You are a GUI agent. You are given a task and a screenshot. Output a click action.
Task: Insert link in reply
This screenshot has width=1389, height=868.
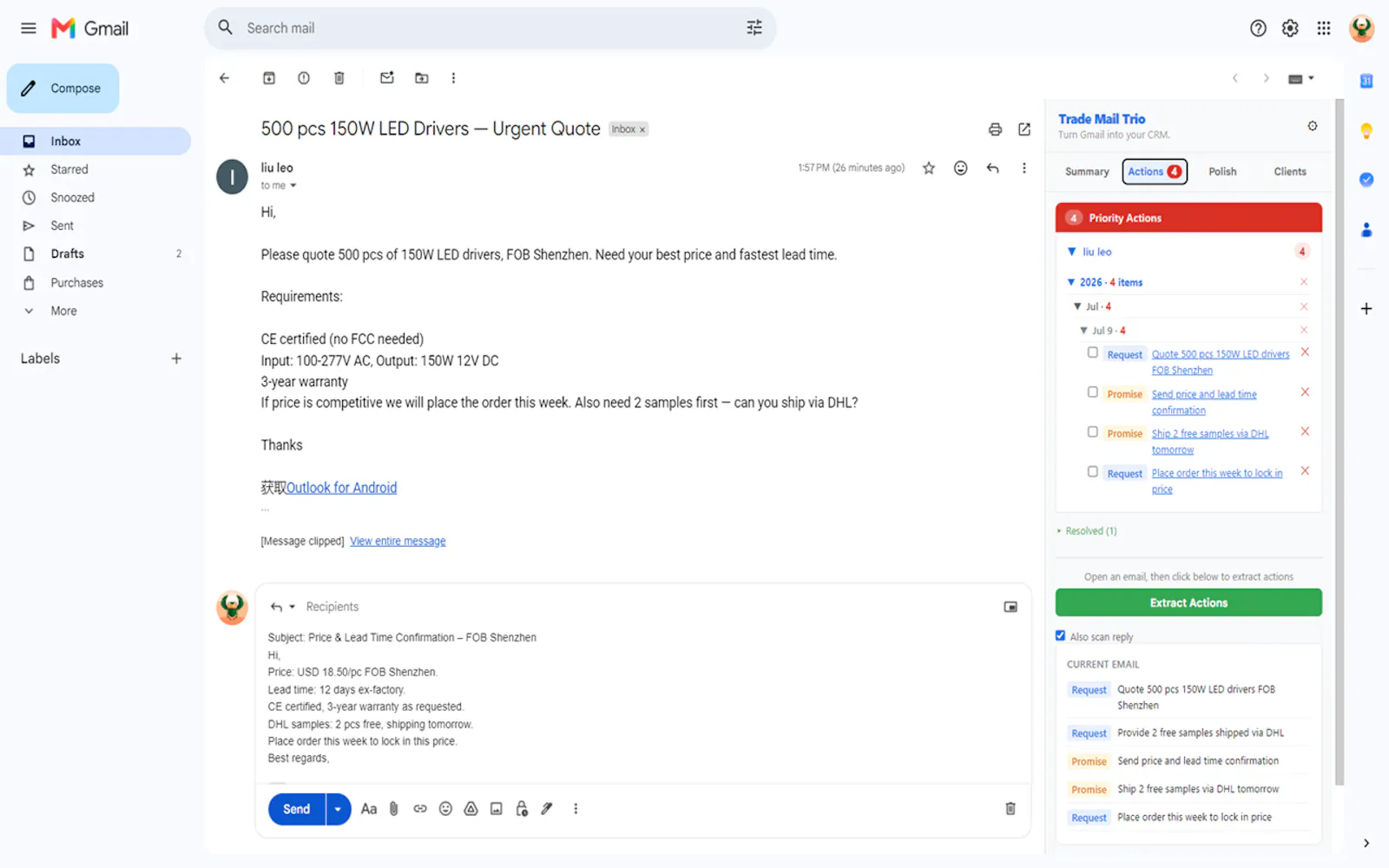coord(420,809)
